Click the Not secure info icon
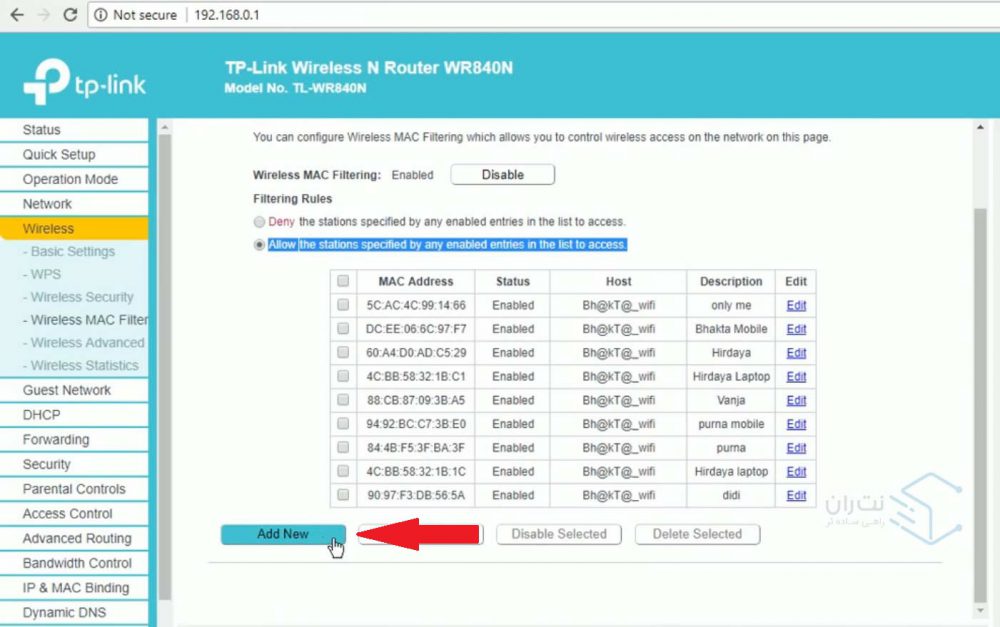 pyautogui.click(x=101, y=15)
